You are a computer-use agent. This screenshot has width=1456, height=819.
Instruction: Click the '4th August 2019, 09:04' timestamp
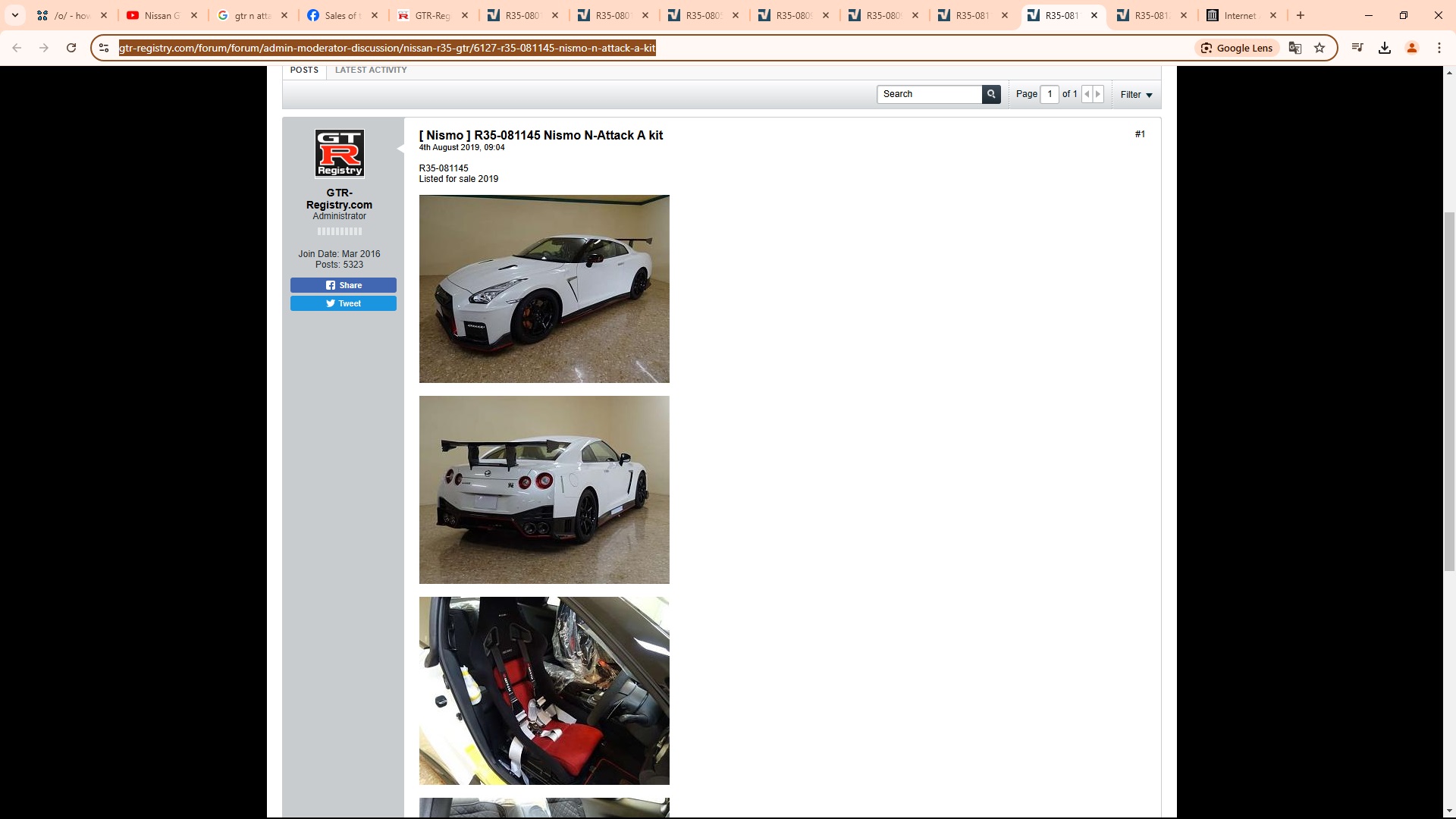click(462, 148)
